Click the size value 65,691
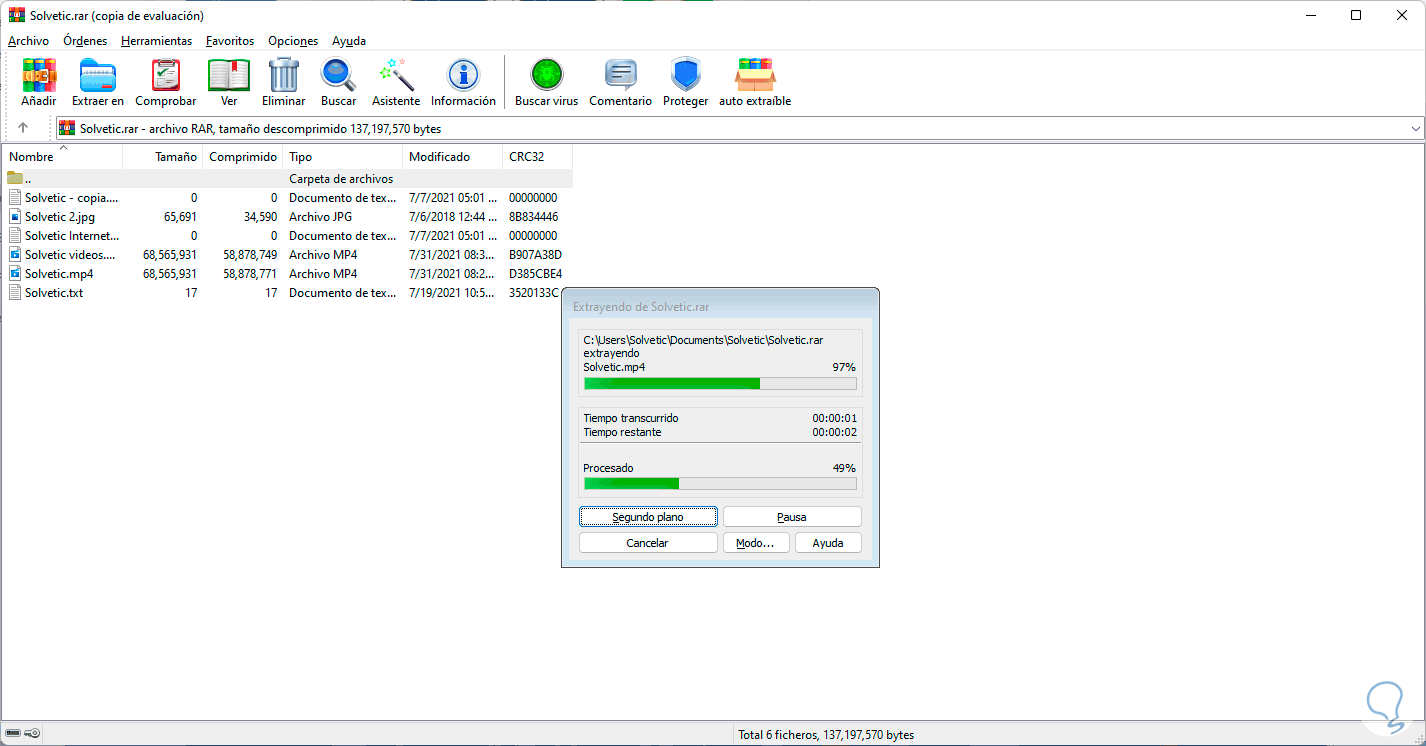This screenshot has width=1426, height=746. click(x=180, y=217)
